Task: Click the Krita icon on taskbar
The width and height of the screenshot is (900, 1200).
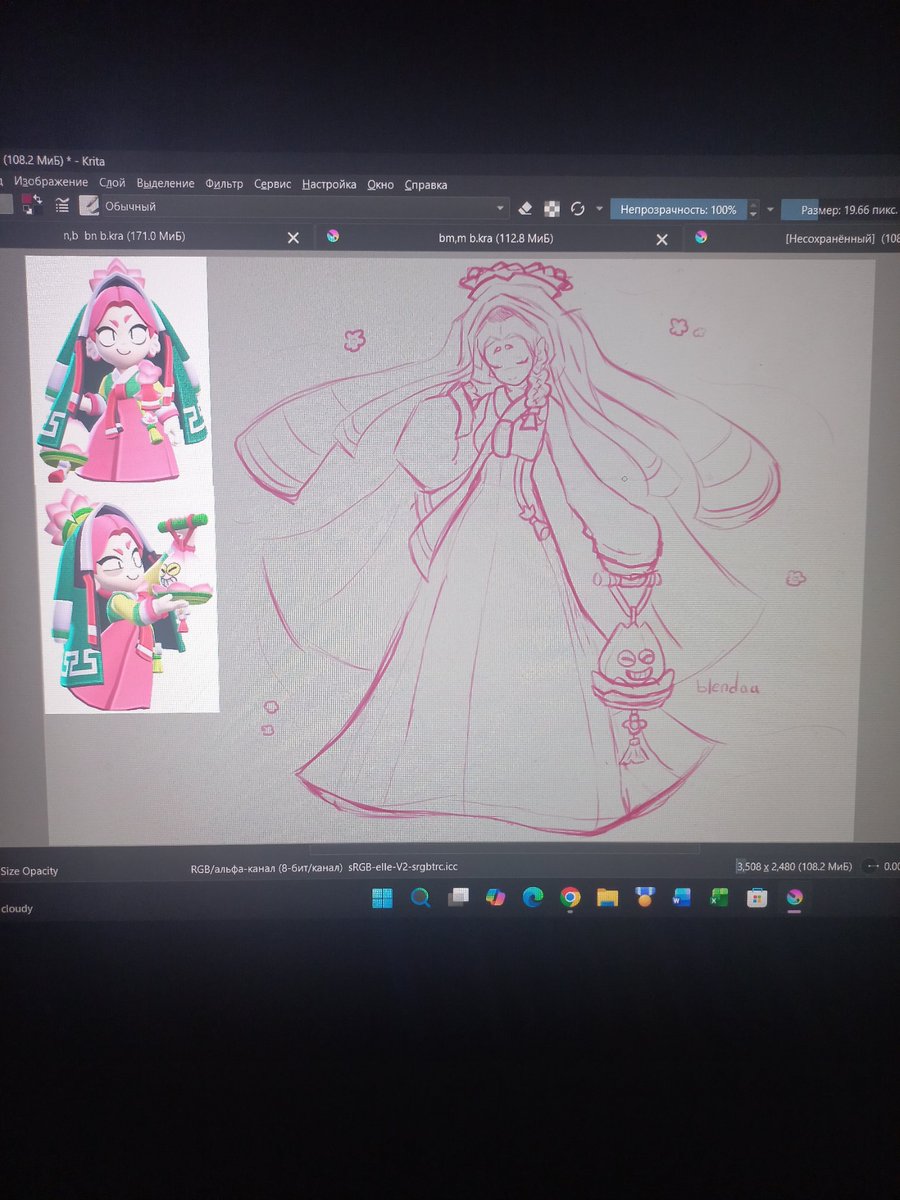Action: (794, 898)
